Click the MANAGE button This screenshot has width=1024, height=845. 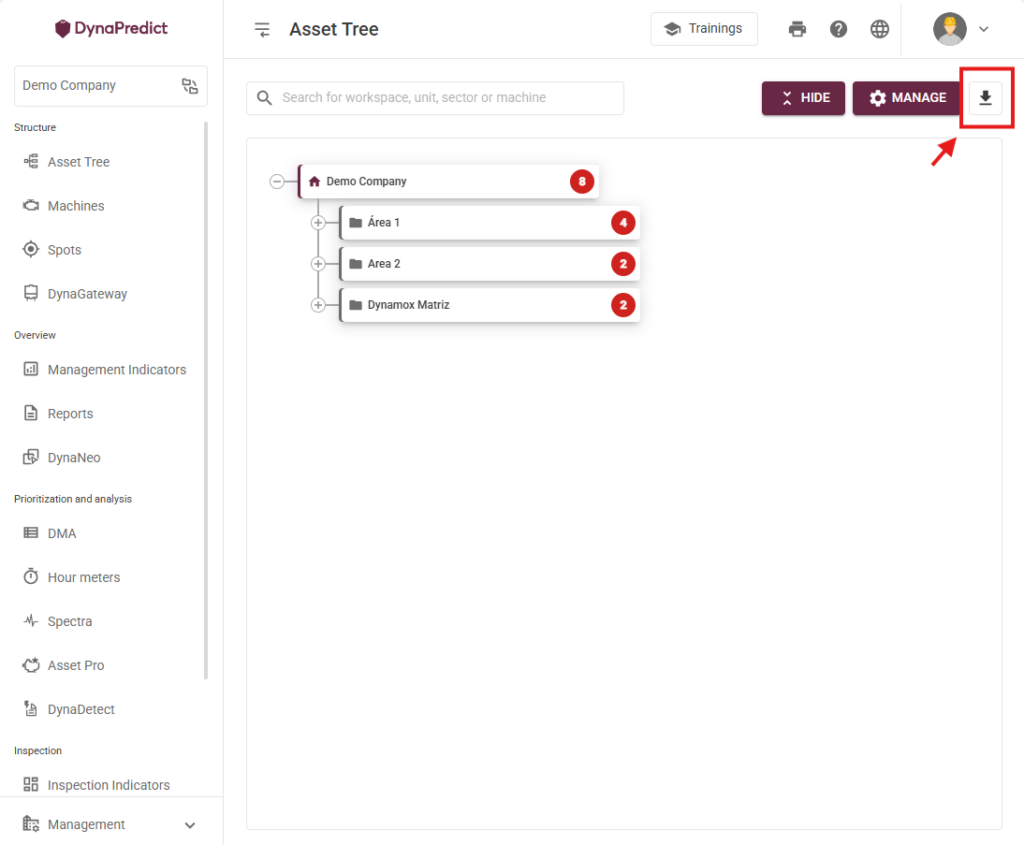pyautogui.click(x=907, y=98)
